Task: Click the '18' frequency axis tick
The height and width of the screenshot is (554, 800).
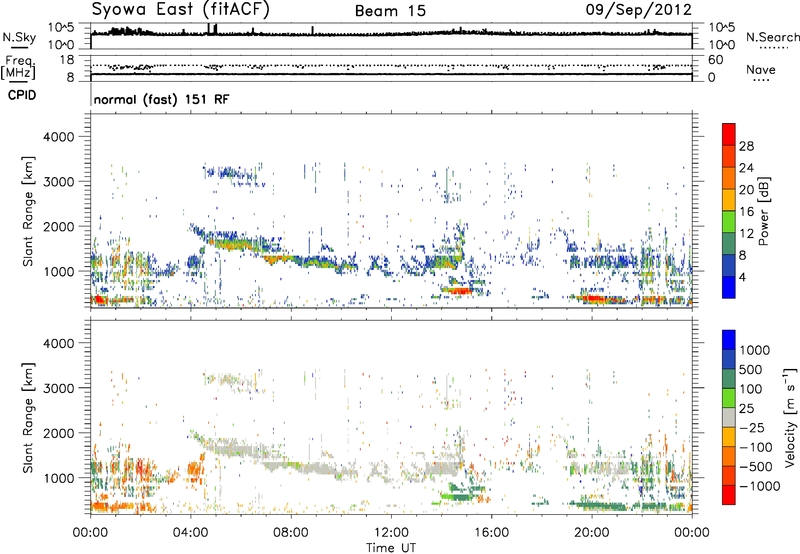Action: tap(67, 60)
